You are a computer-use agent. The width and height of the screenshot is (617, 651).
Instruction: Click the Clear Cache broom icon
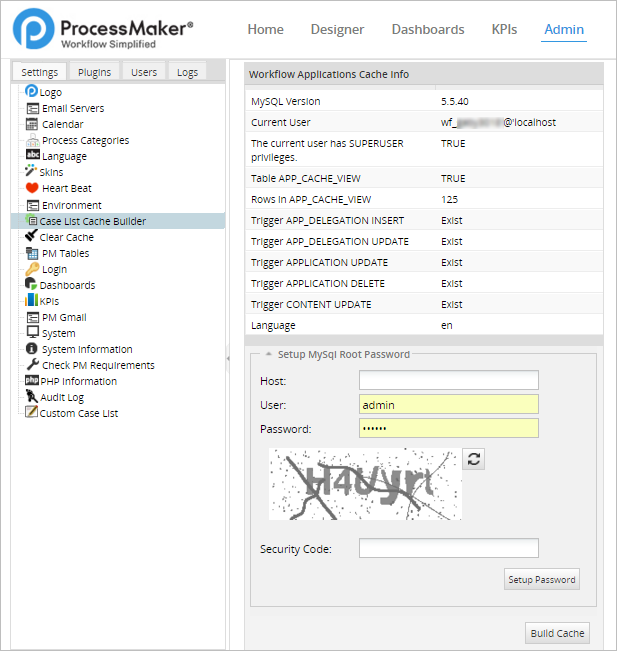point(32,237)
